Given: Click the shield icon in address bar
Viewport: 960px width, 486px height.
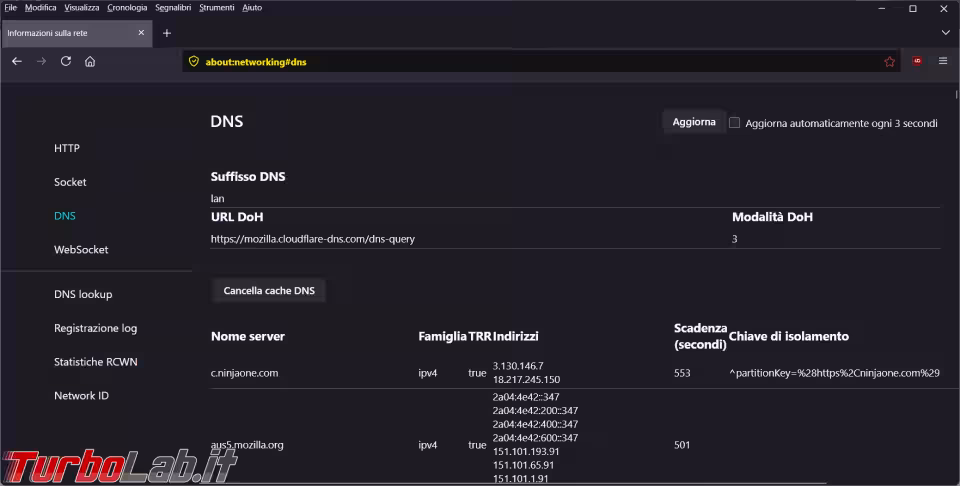Looking at the screenshot, I should 194,61.
